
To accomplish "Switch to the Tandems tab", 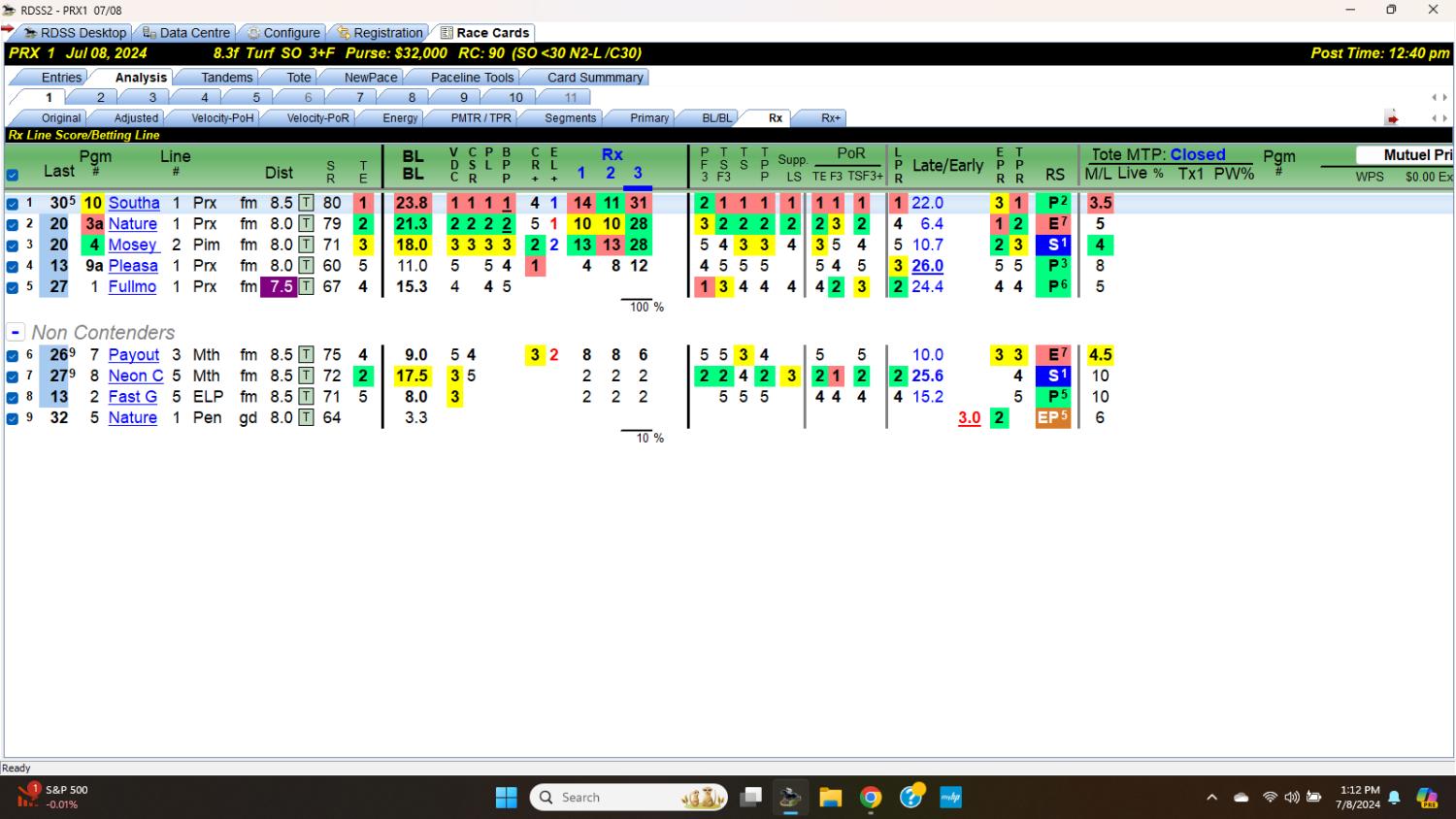I will tap(226, 78).
